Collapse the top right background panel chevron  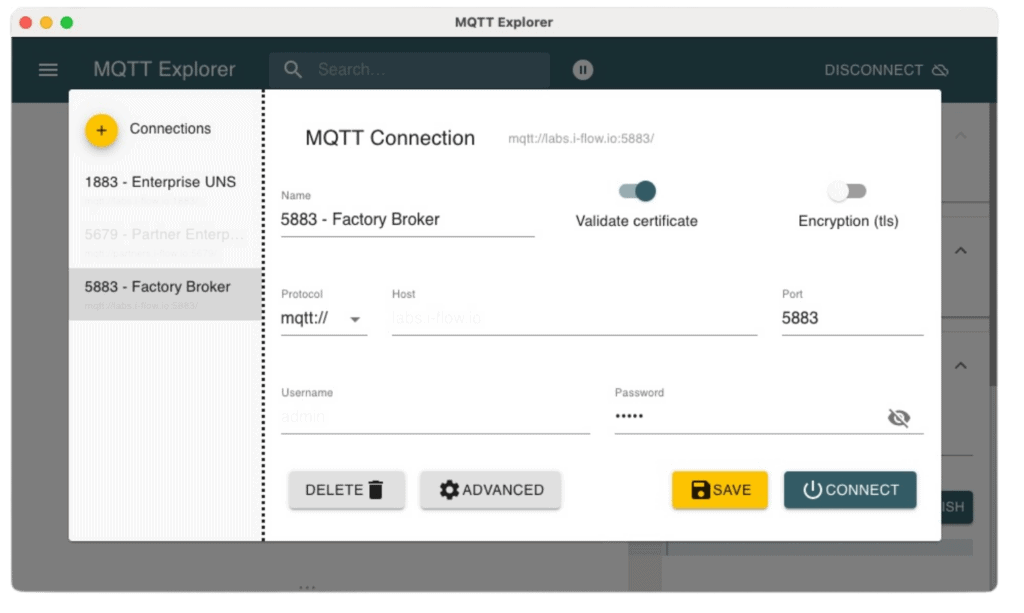point(961,136)
